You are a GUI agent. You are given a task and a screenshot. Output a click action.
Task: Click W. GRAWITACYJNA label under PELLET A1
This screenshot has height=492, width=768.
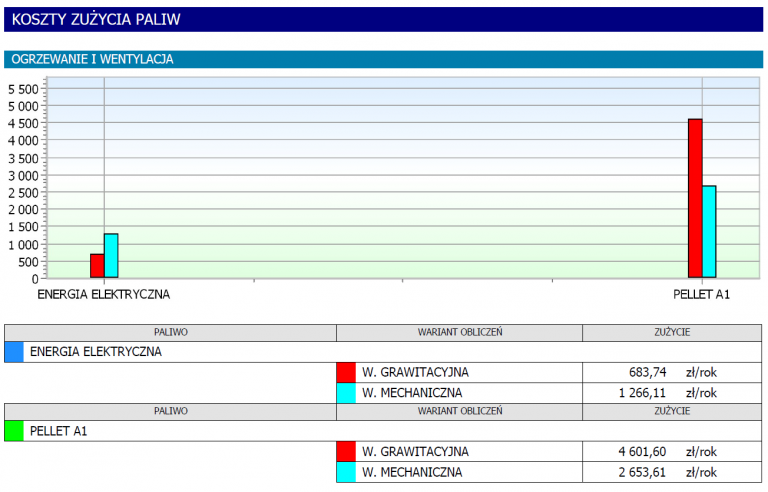[x=415, y=452]
